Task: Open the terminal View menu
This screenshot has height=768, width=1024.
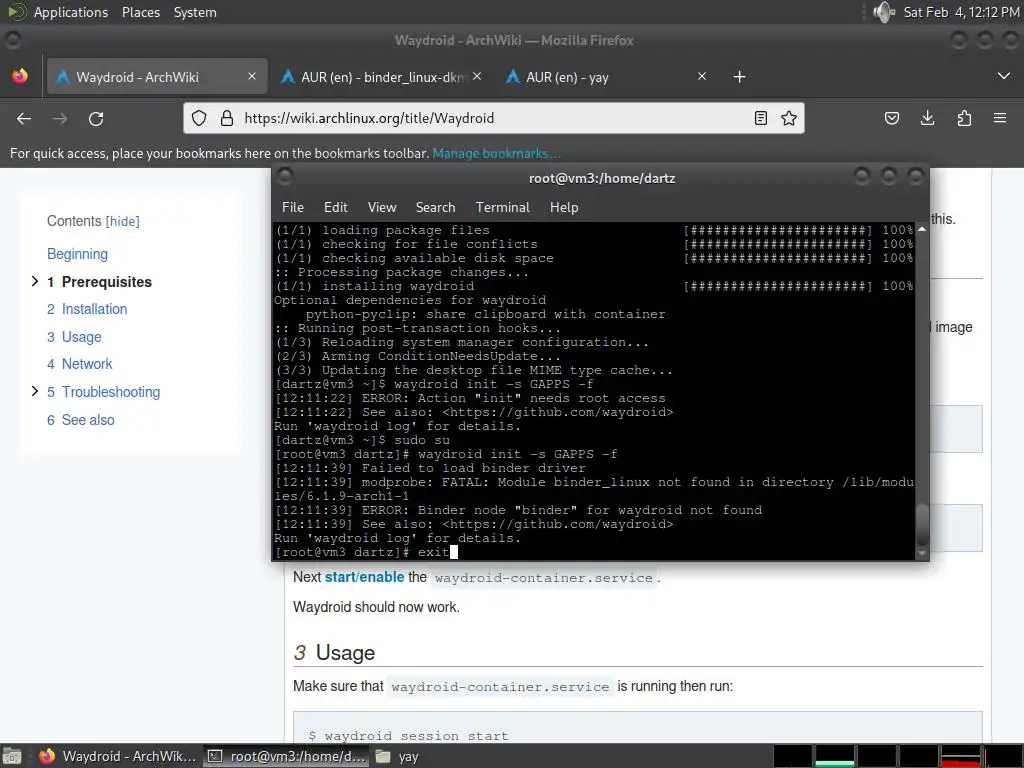Action: [382, 207]
